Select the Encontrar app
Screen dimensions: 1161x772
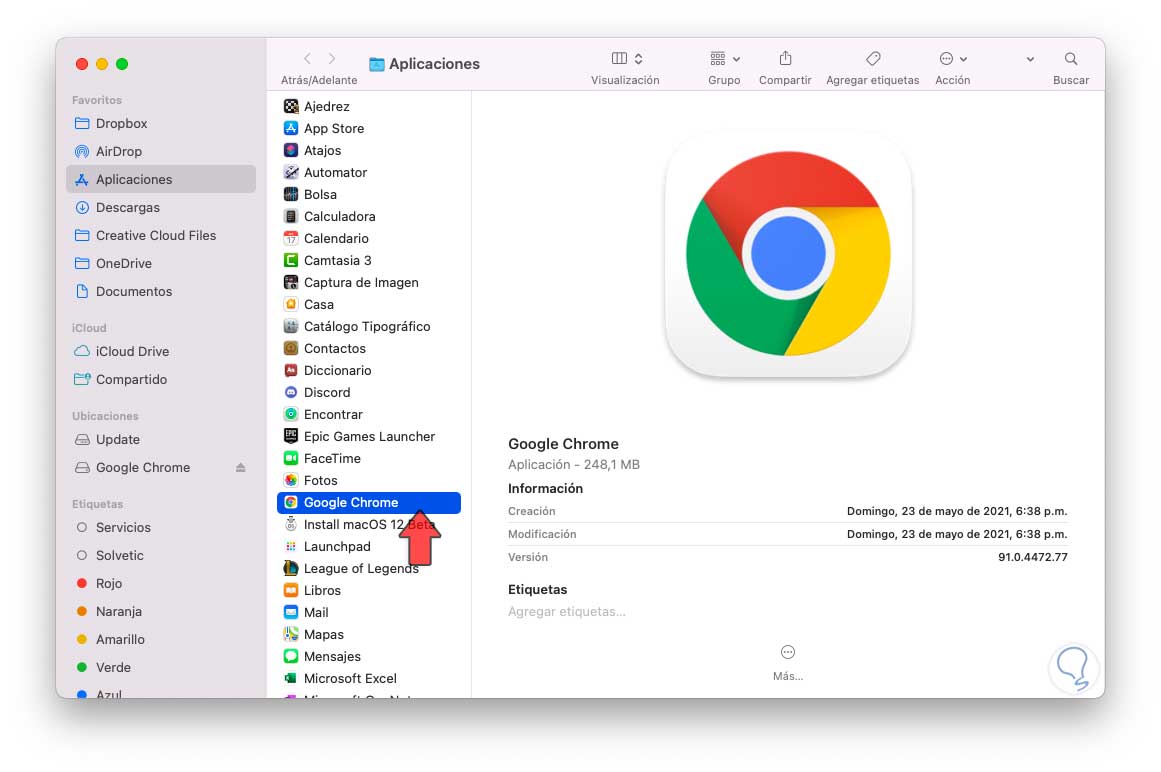(x=369, y=414)
